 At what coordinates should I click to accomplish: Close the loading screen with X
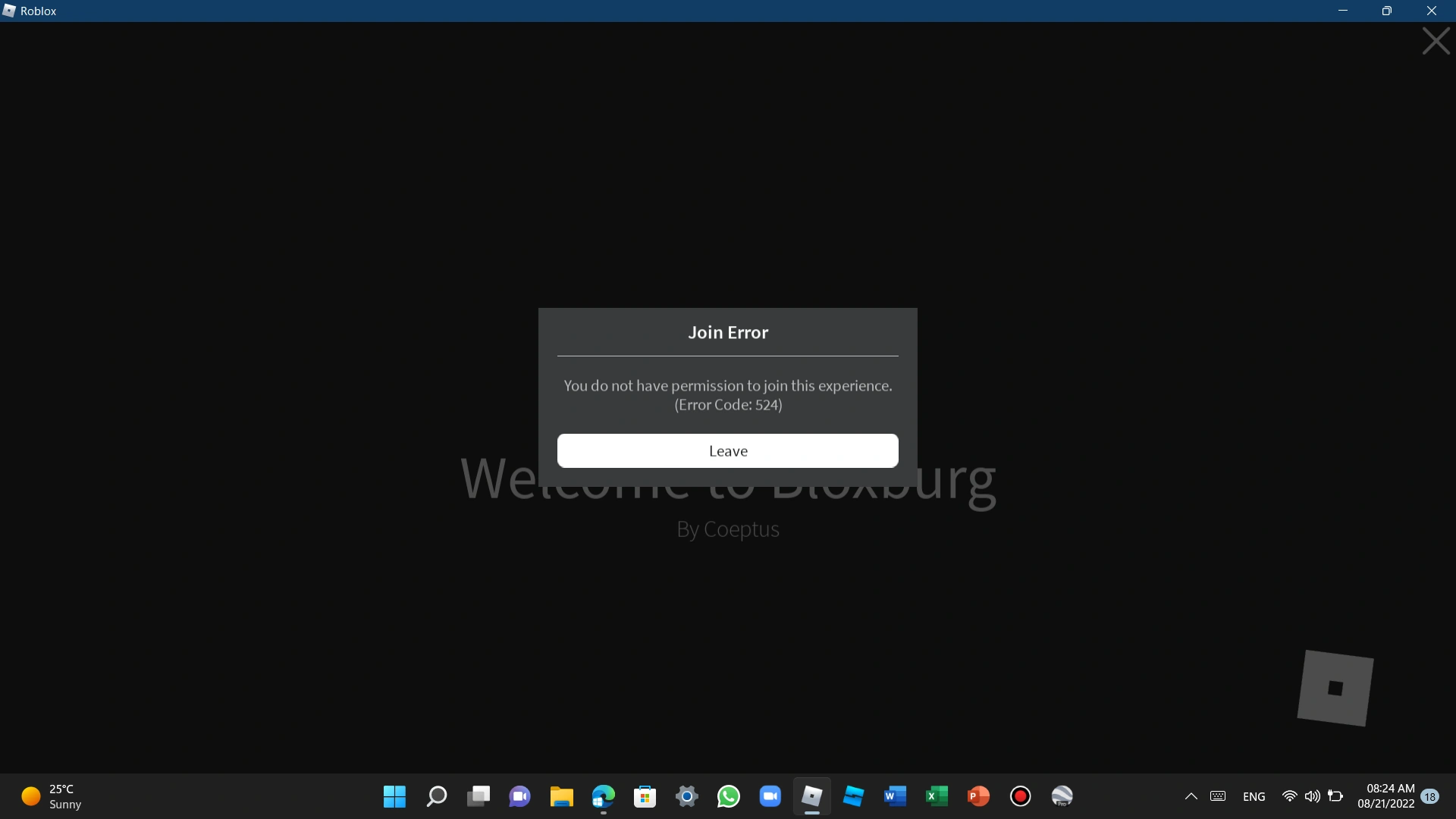pyautogui.click(x=1436, y=41)
